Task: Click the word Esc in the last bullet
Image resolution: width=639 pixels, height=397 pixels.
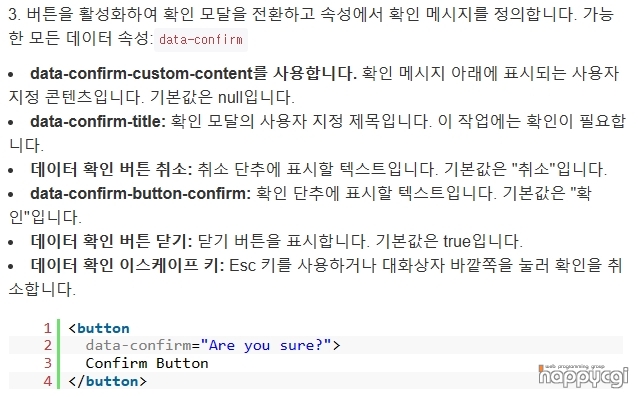Action: coord(242,265)
